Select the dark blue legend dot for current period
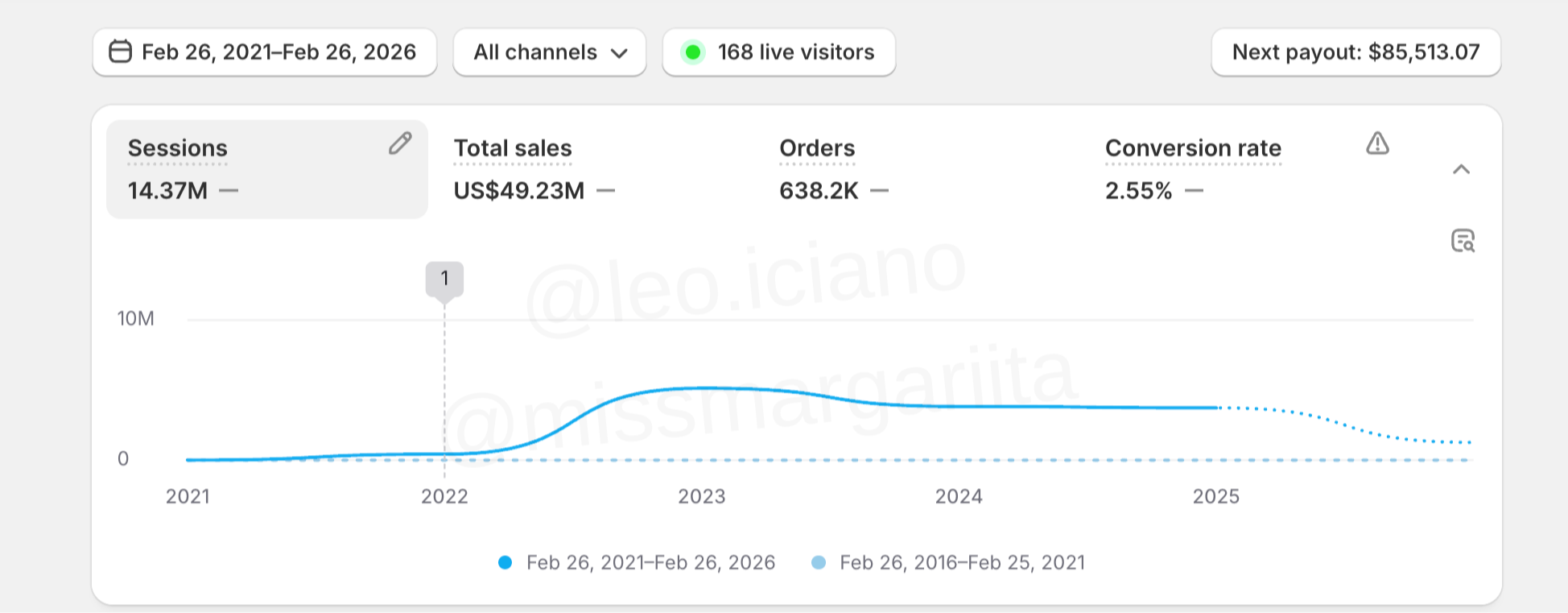The image size is (1568, 613). 505,562
